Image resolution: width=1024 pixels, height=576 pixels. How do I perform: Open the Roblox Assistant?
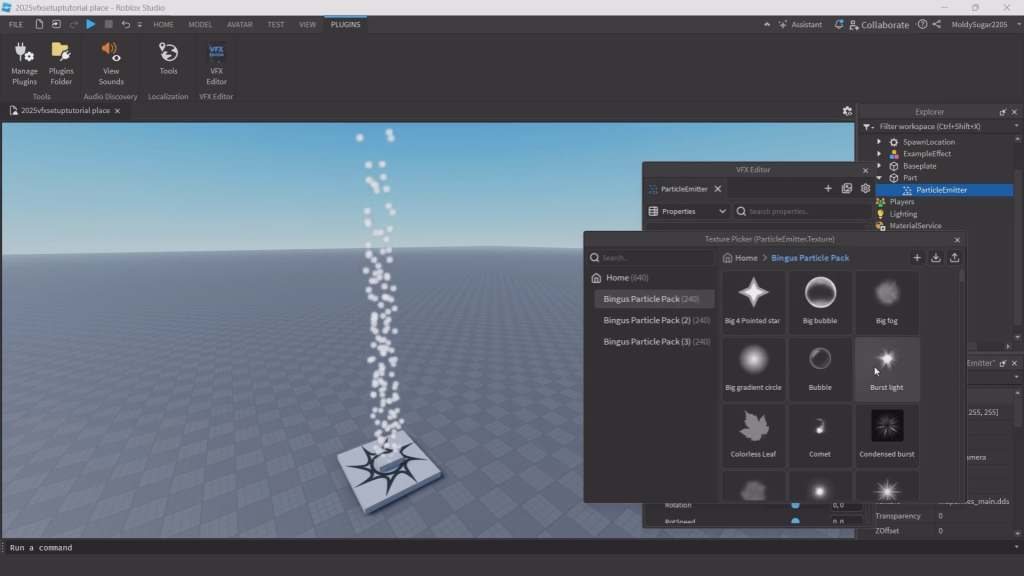pyautogui.click(x=800, y=24)
